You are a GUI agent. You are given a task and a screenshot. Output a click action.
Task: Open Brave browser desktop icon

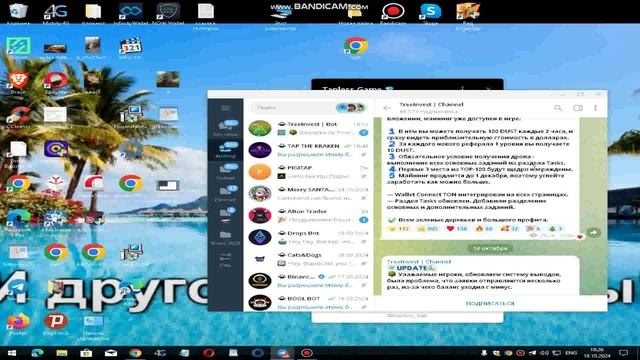point(18,82)
